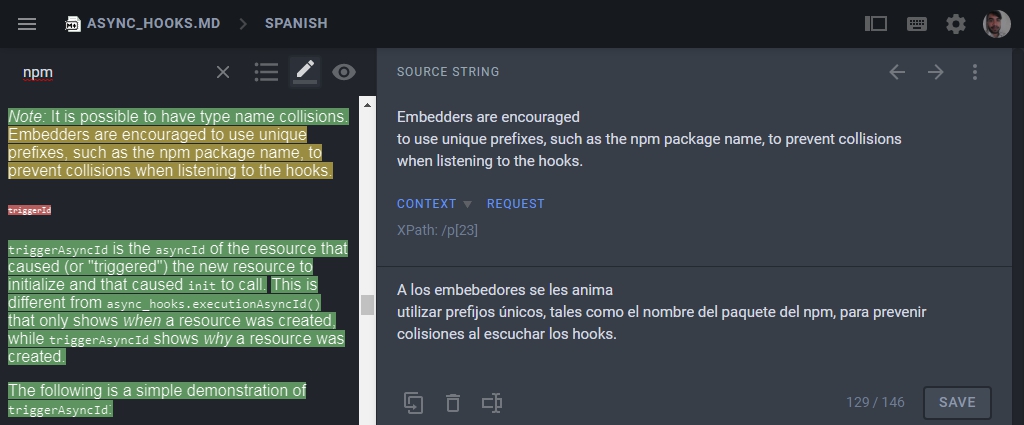The width and height of the screenshot is (1024, 425).
Task: Go to next source string
Action: pos(935,72)
